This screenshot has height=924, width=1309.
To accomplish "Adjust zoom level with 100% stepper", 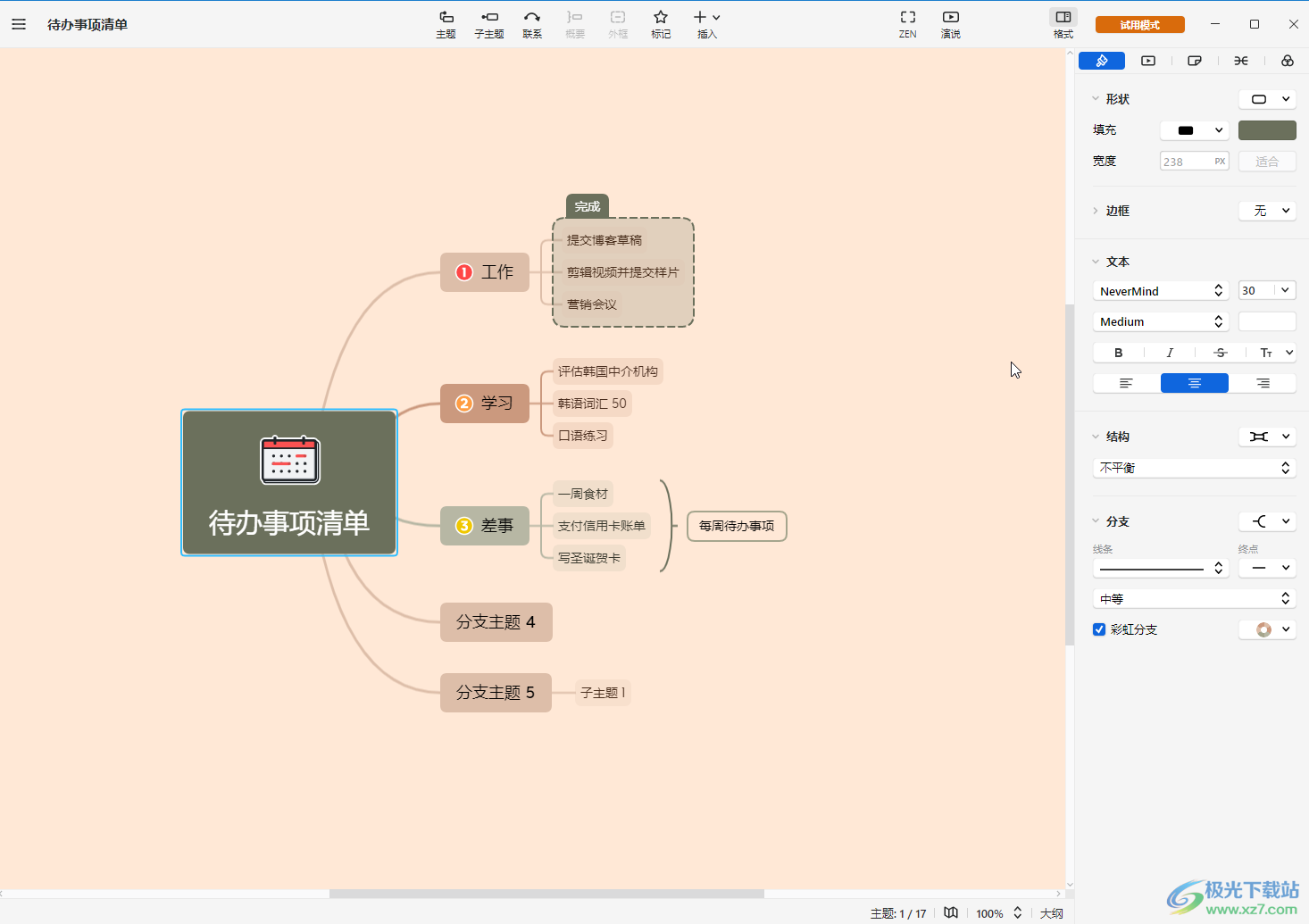I will pyautogui.click(x=1017, y=912).
